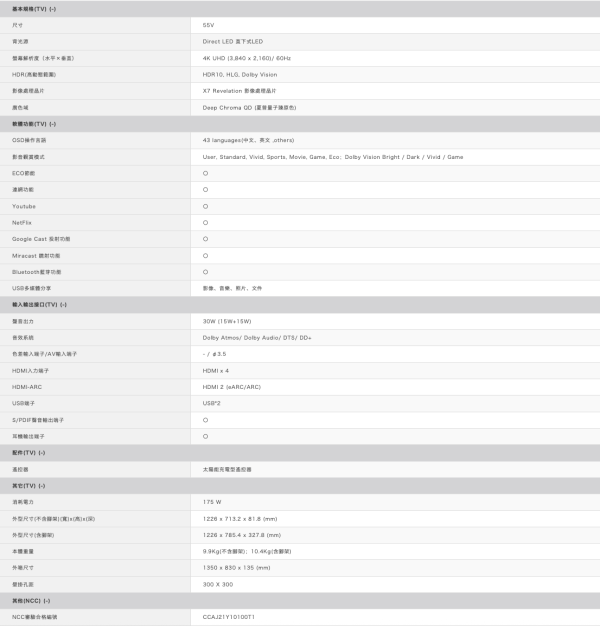600x626 pixels.
Task: Click the NCC code CCAJ21Y10100T1
Action: point(228,617)
